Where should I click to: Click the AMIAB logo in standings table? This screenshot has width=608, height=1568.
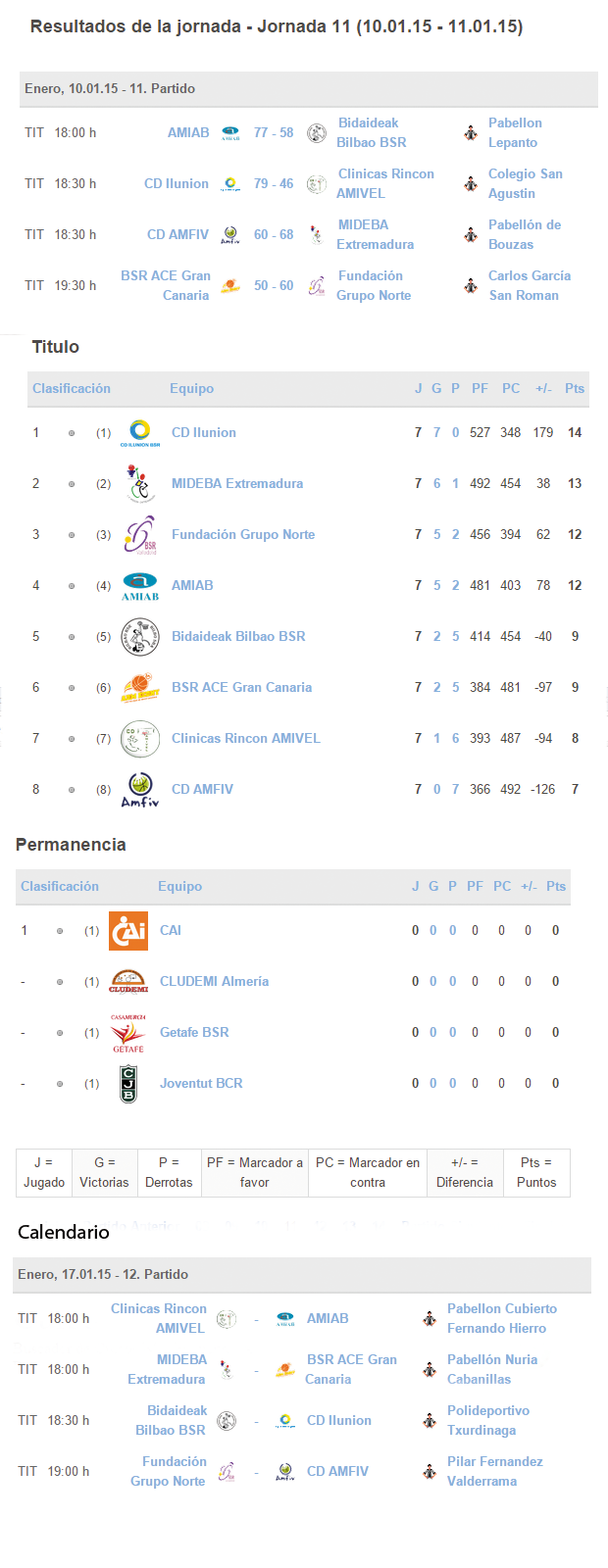tap(140, 586)
